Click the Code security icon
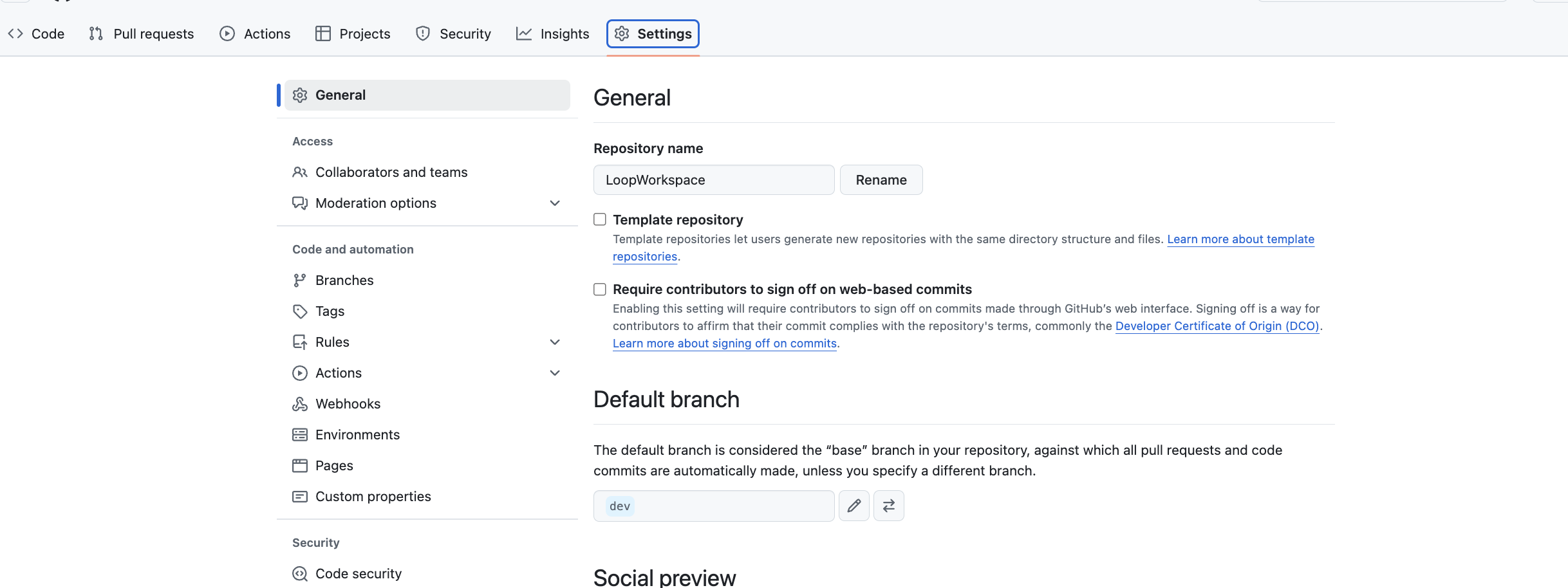The image size is (1568, 588). tap(300, 574)
